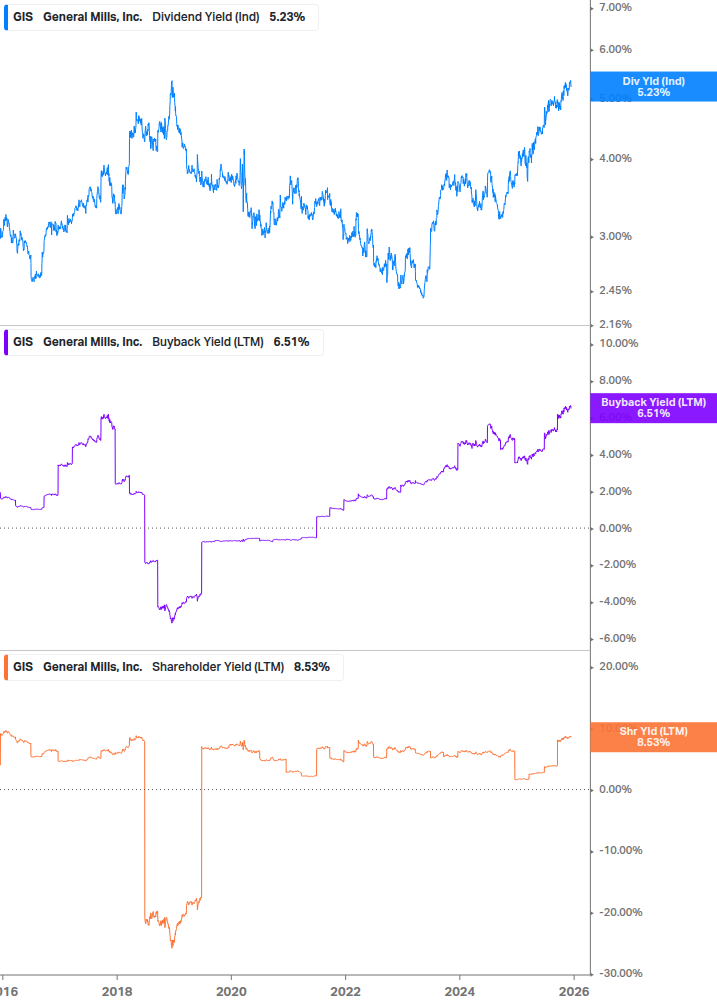Select the blue Div Yld (Ind) 5.23% axis tag
717x1005 pixels.
[653, 87]
